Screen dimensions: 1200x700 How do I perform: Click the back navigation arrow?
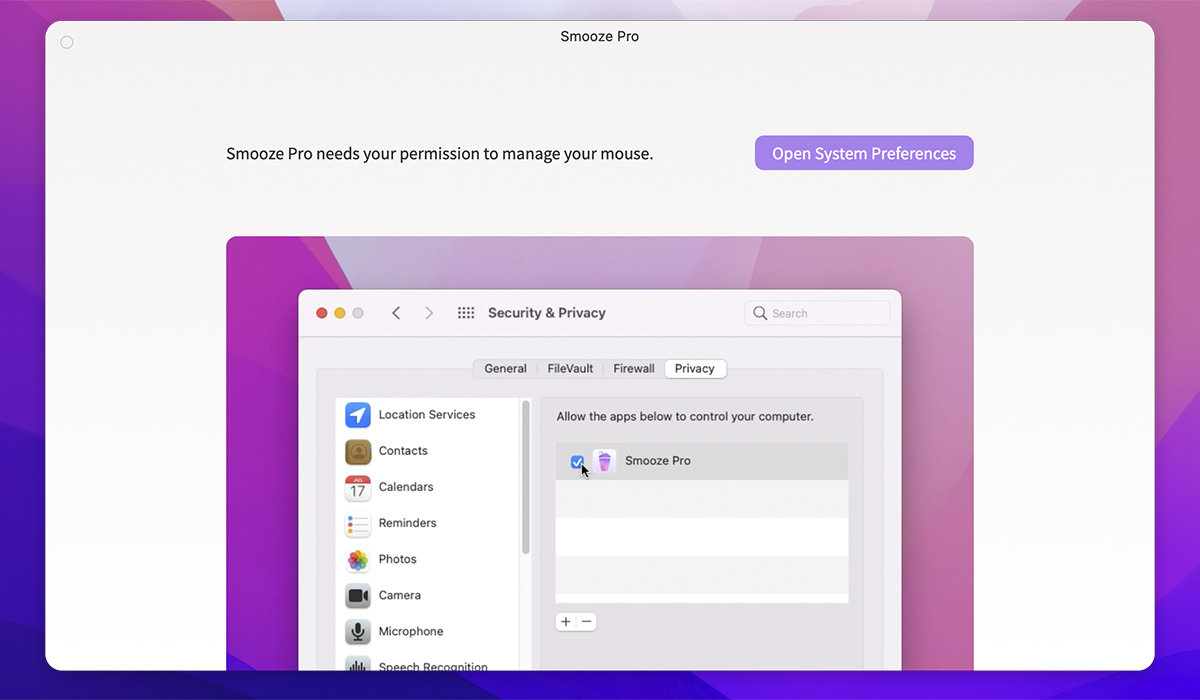coord(396,312)
